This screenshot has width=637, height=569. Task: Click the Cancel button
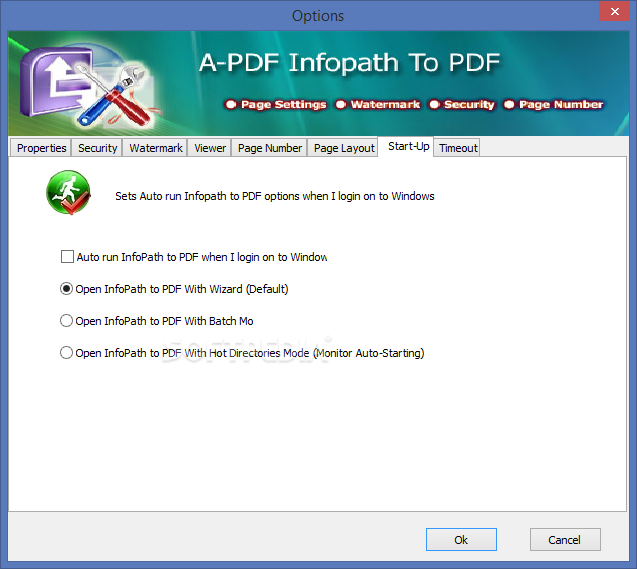click(565, 540)
